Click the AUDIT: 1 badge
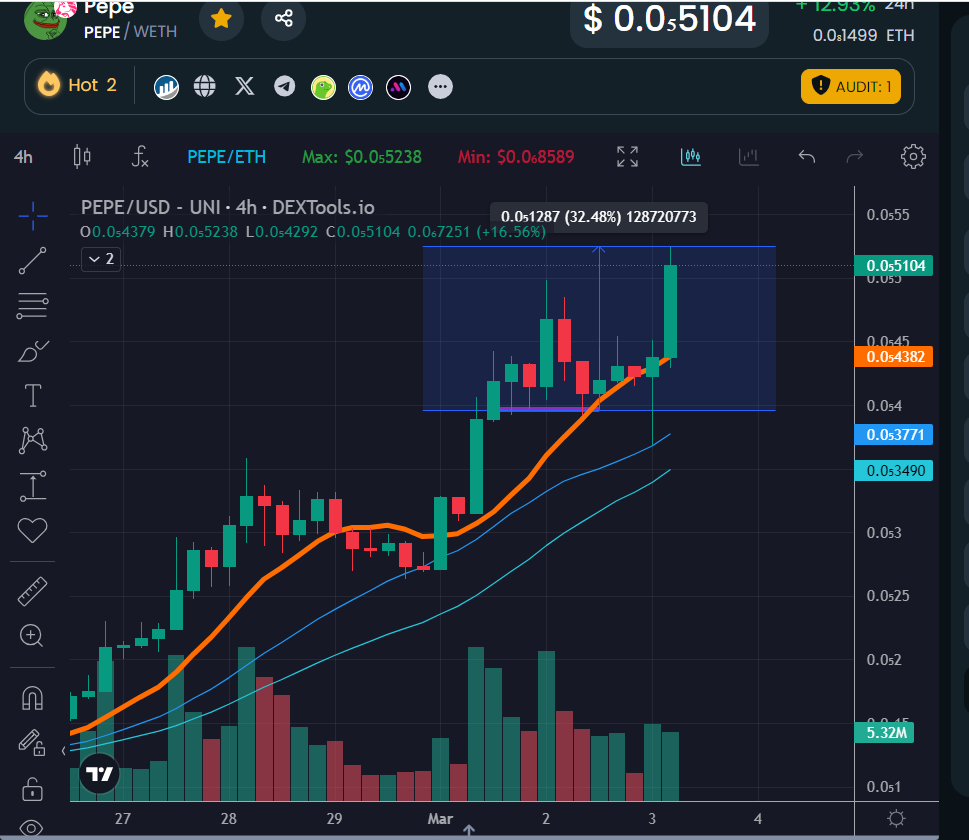The height and width of the screenshot is (840, 969). 851,87
